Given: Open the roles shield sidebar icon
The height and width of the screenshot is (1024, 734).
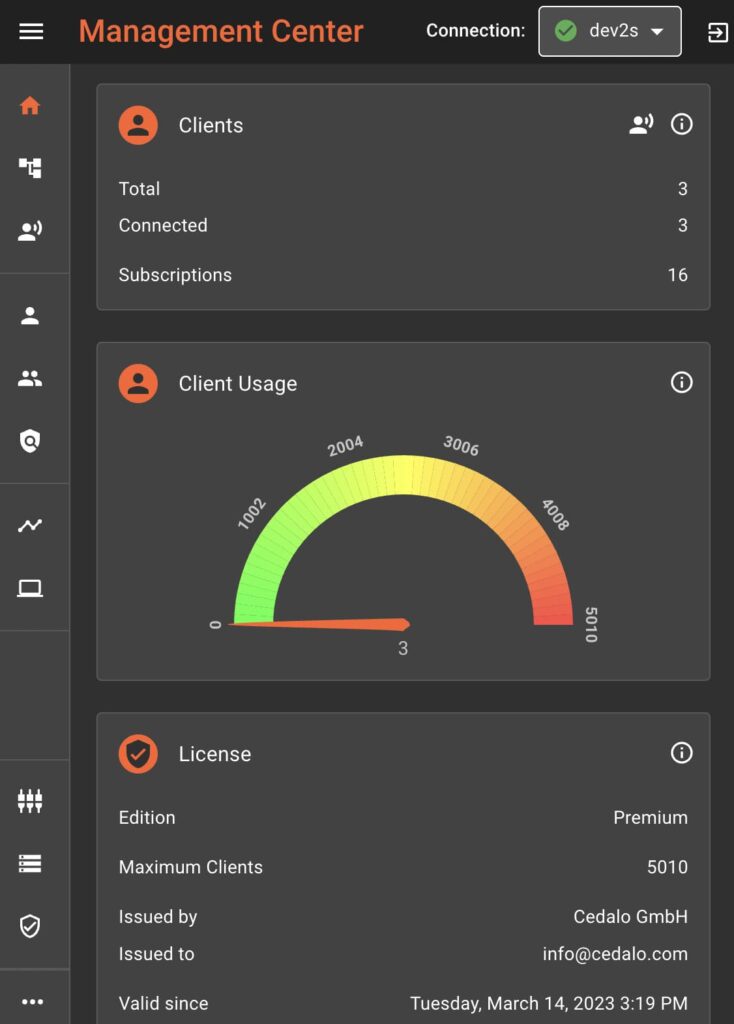Looking at the screenshot, I should 30,441.
